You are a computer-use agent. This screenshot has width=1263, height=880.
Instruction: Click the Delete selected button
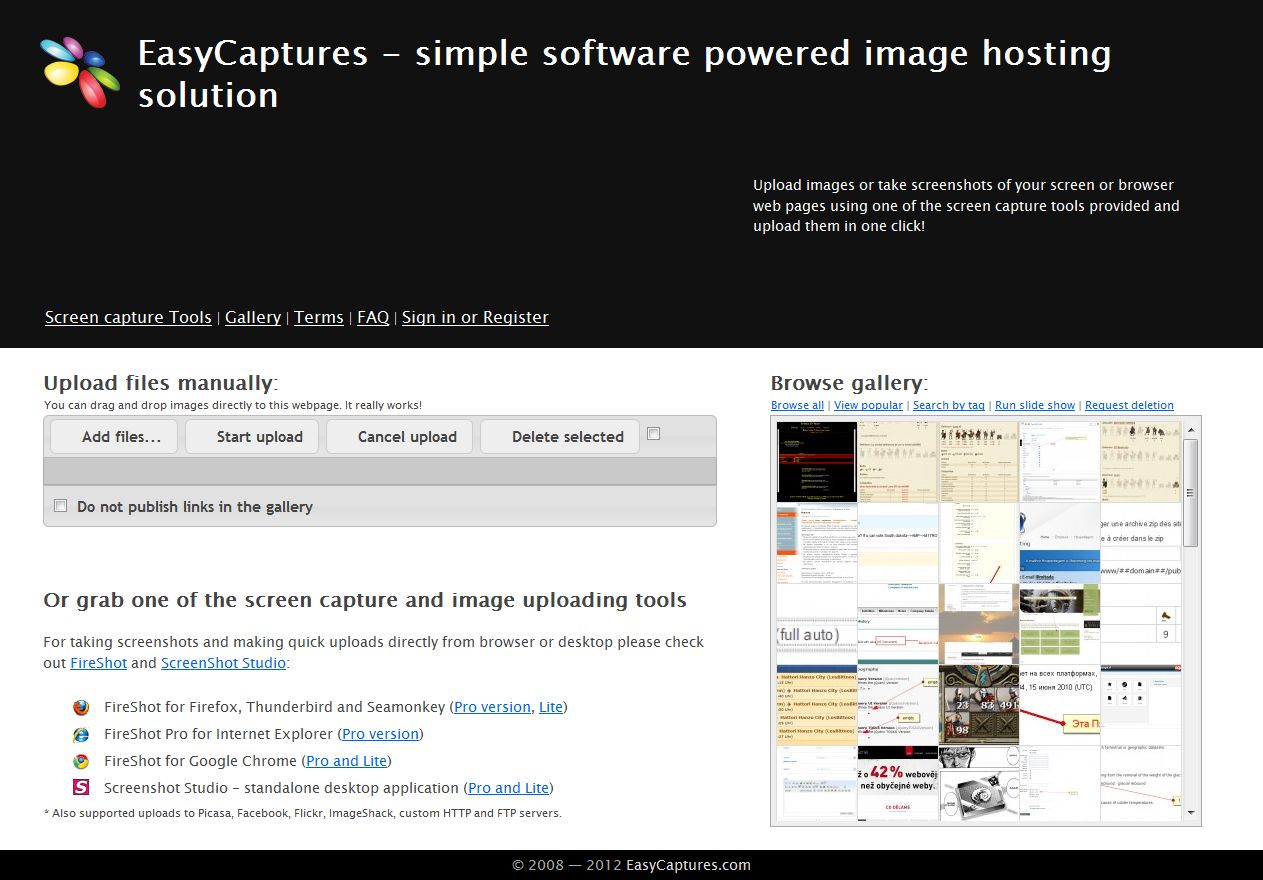[x=567, y=437]
